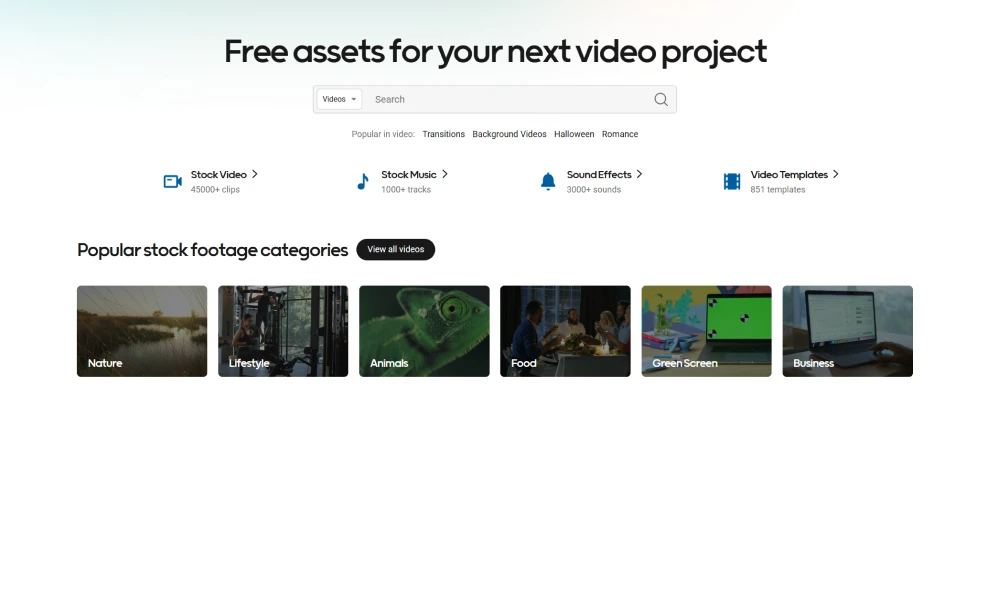Click the magnifying glass search icon
1000x600 pixels.
point(661,99)
